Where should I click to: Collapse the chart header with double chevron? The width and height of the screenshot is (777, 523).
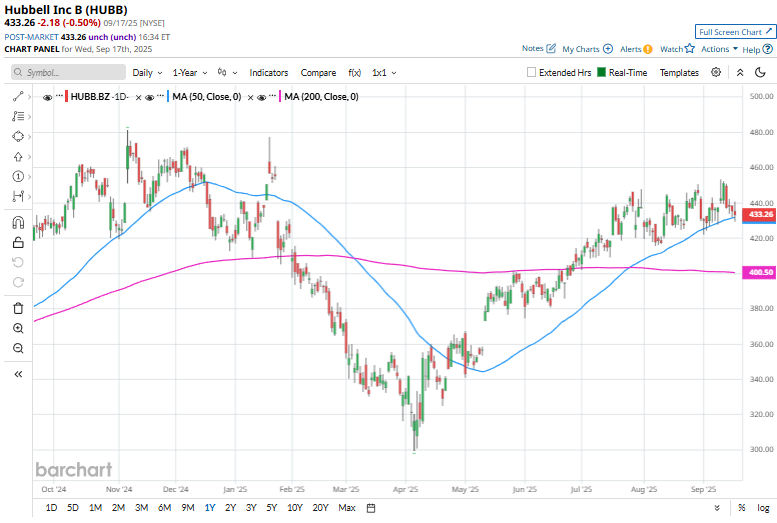740,72
